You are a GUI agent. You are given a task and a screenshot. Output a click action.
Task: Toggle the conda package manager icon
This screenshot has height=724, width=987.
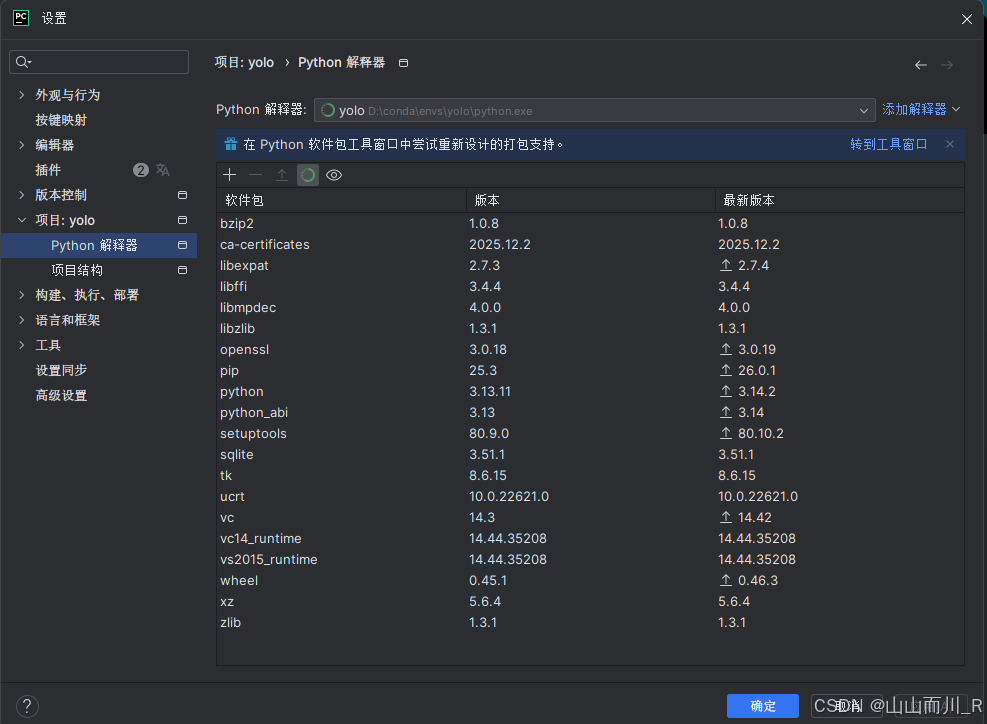point(308,175)
